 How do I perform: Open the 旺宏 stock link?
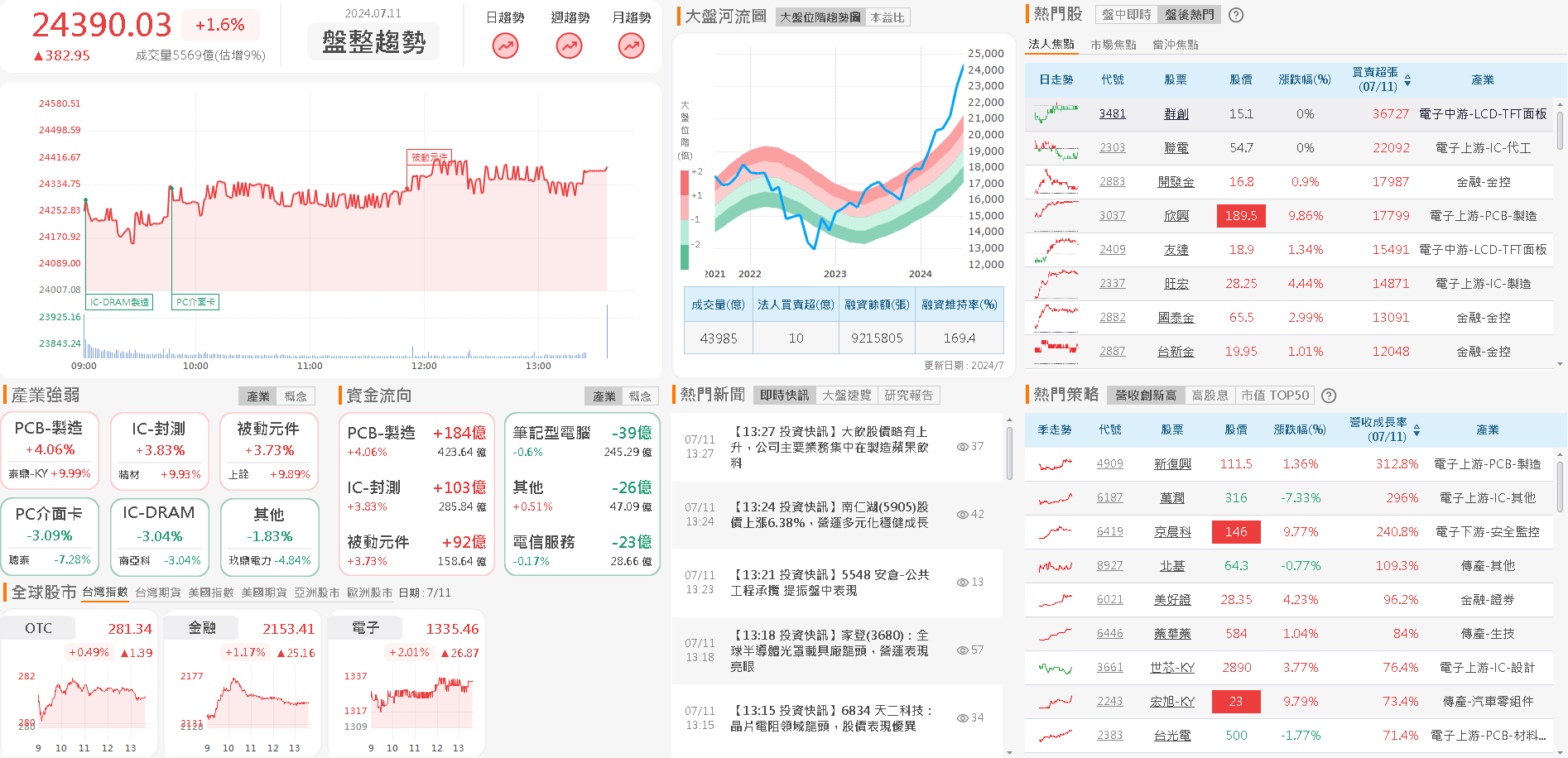click(1176, 283)
